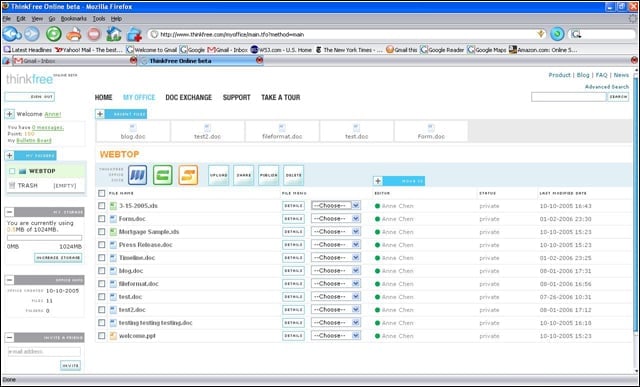Click the Increase Storage button

pyautogui.click(x=58, y=258)
